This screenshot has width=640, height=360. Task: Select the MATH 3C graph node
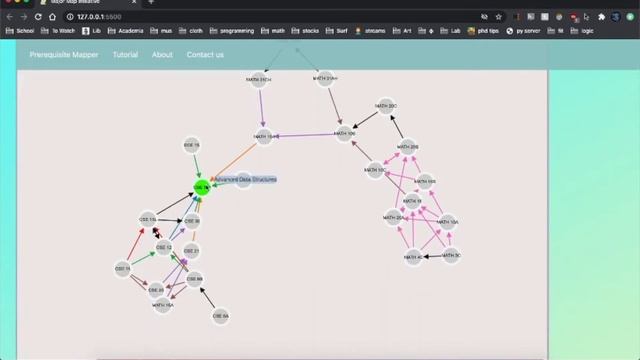451,256
